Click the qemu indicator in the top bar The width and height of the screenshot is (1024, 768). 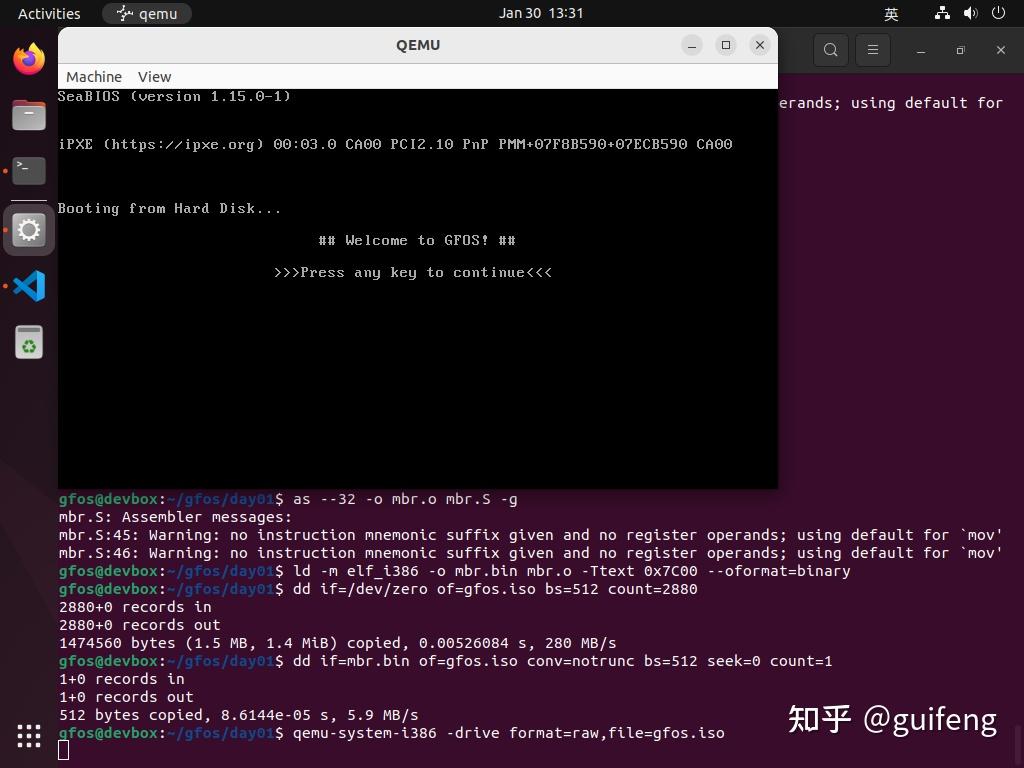click(x=146, y=13)
